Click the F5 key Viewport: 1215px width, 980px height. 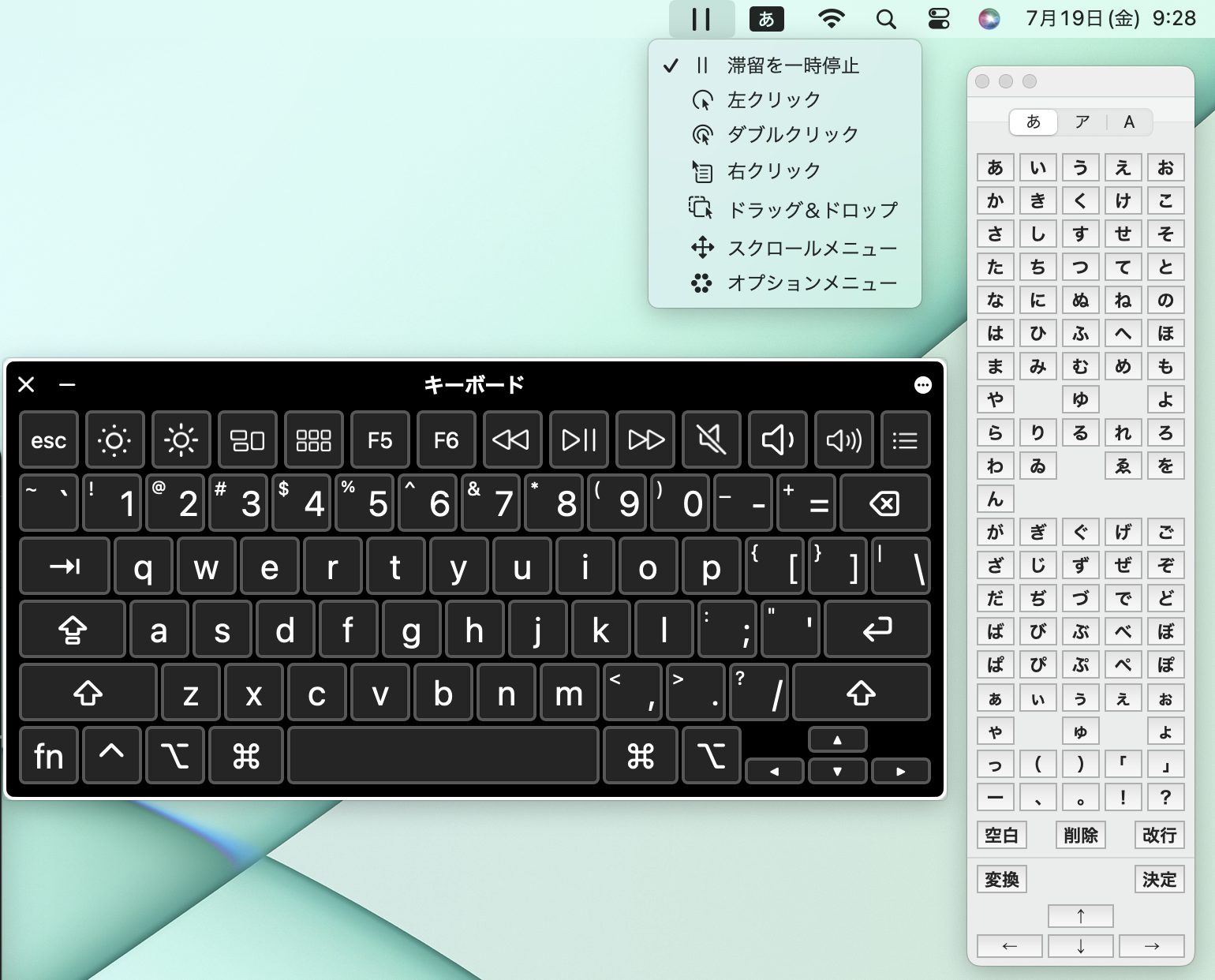(x=380, y=440)
